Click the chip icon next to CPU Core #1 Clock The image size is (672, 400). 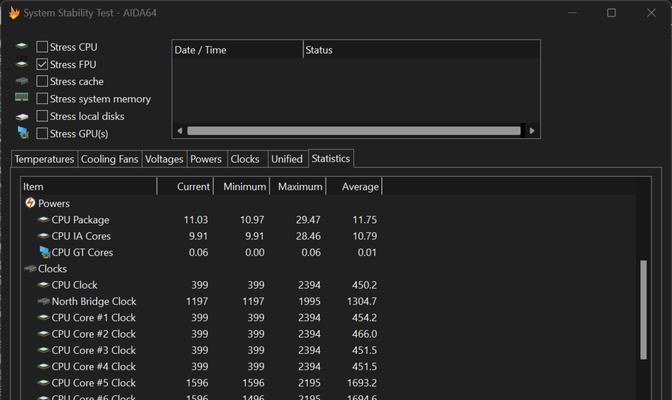pos(43,317)
